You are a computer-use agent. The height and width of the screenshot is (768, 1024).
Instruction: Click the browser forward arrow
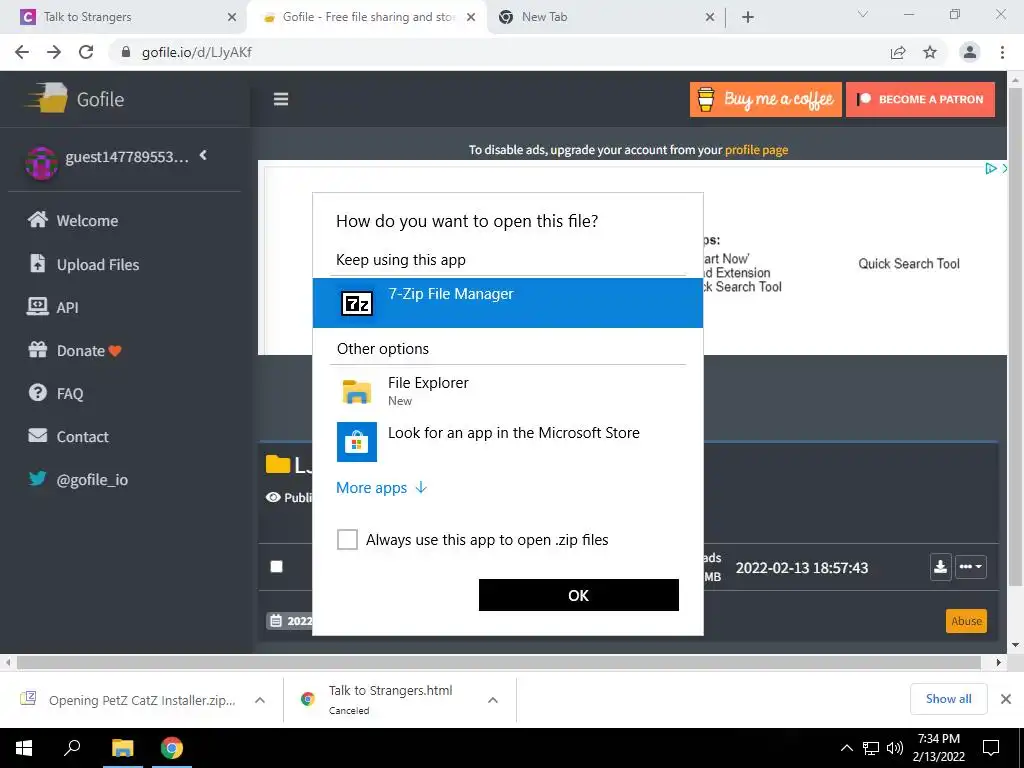[x=54, y=52]
